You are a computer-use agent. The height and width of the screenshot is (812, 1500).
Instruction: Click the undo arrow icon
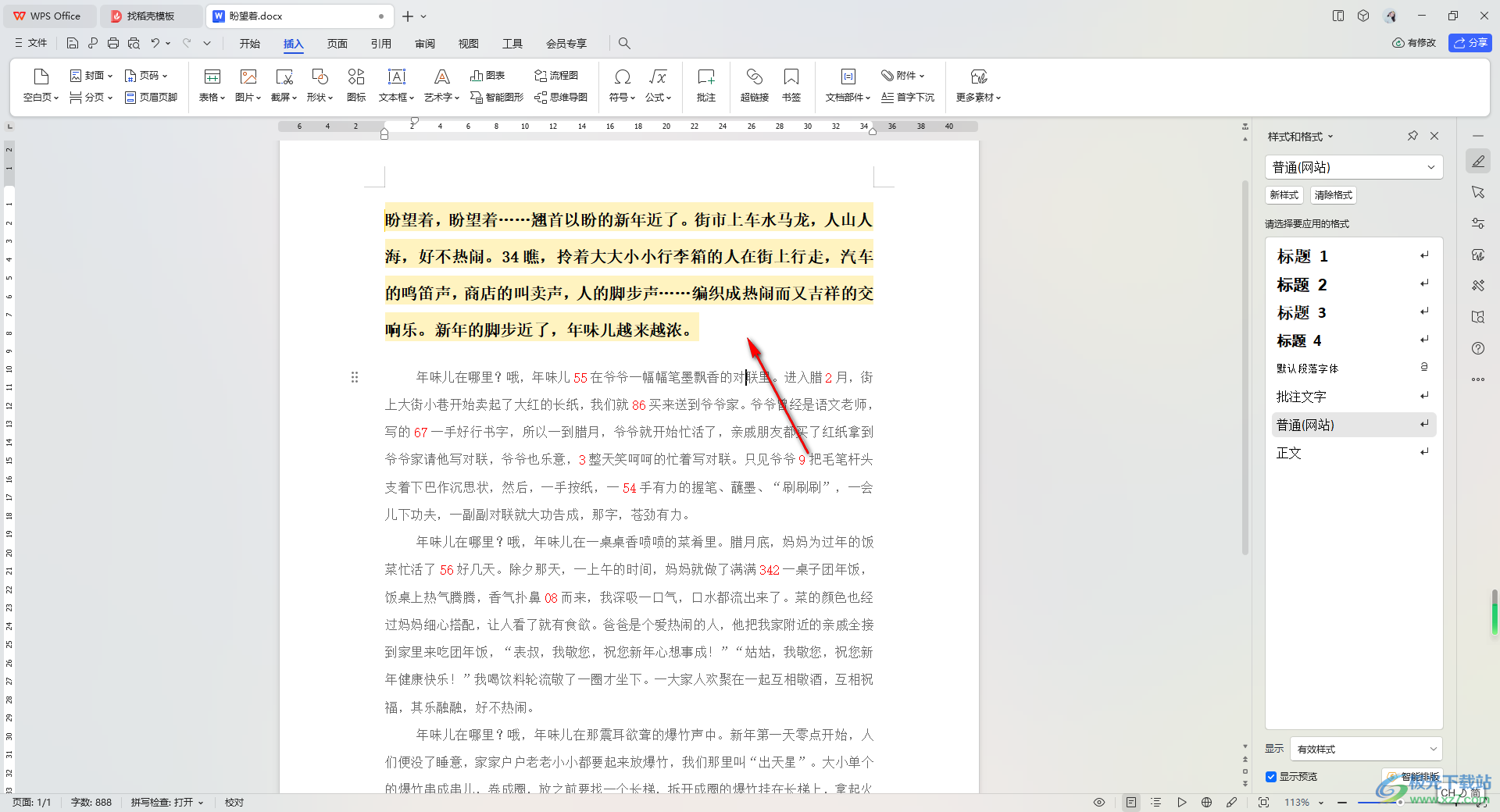(155, 44)
